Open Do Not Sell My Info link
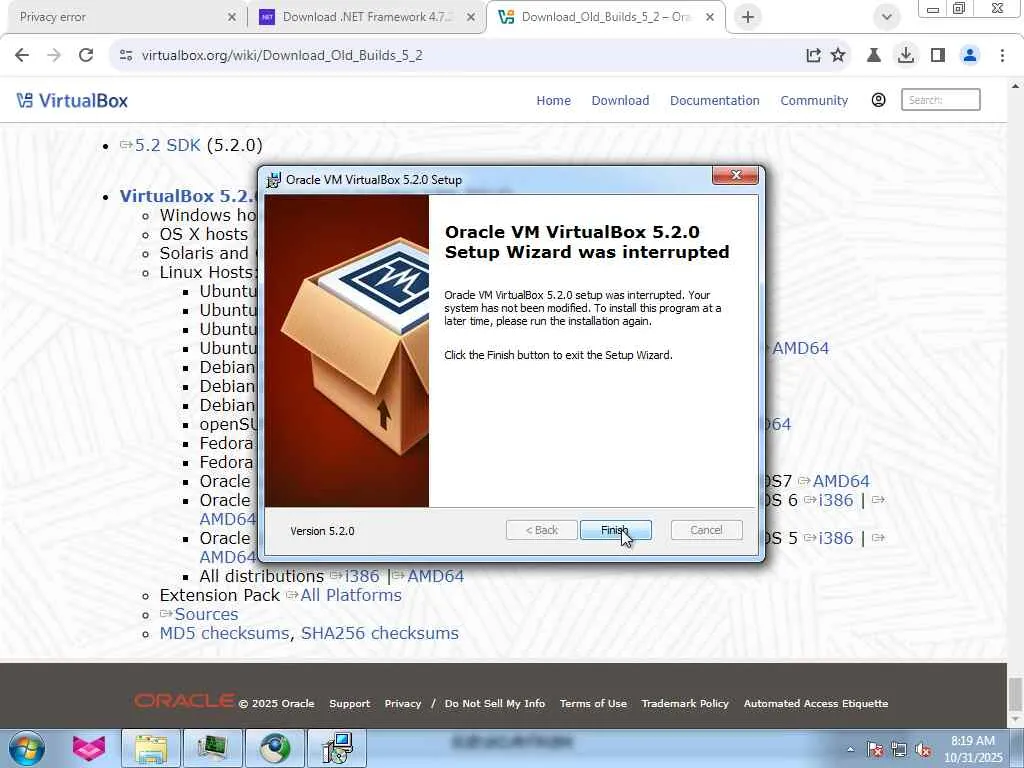The width and height of the screenshot is (1024, 768). (495, 703)
